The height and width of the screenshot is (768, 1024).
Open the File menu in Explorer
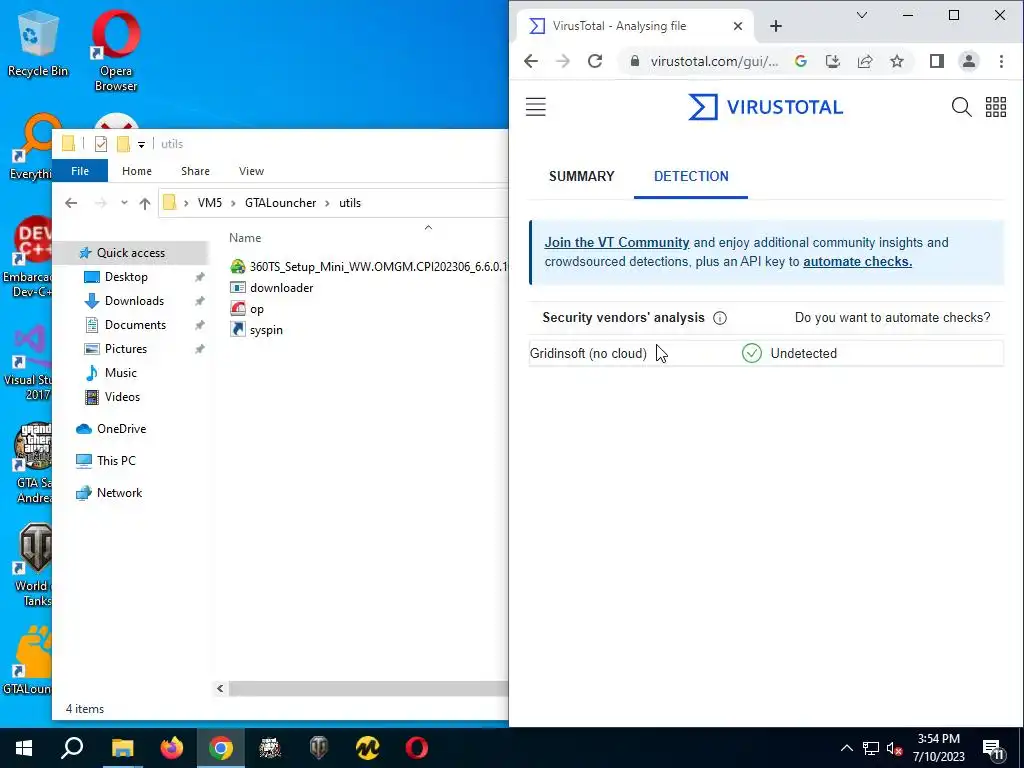[x=80, y=171]
